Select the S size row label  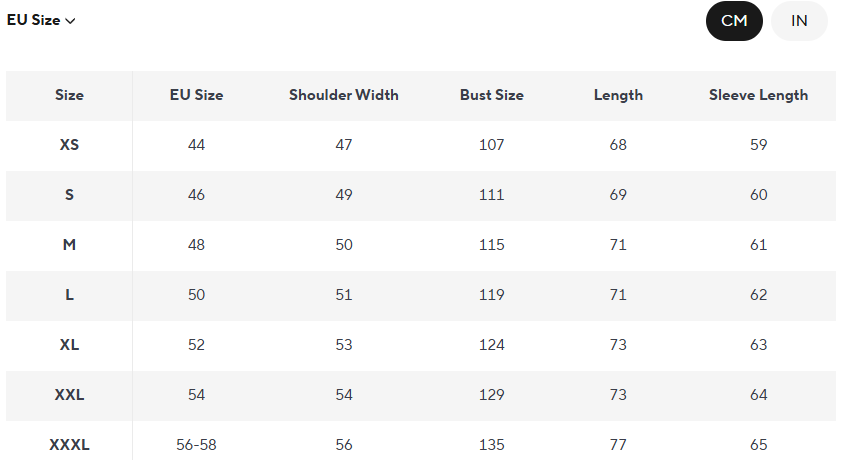(69, 195)
